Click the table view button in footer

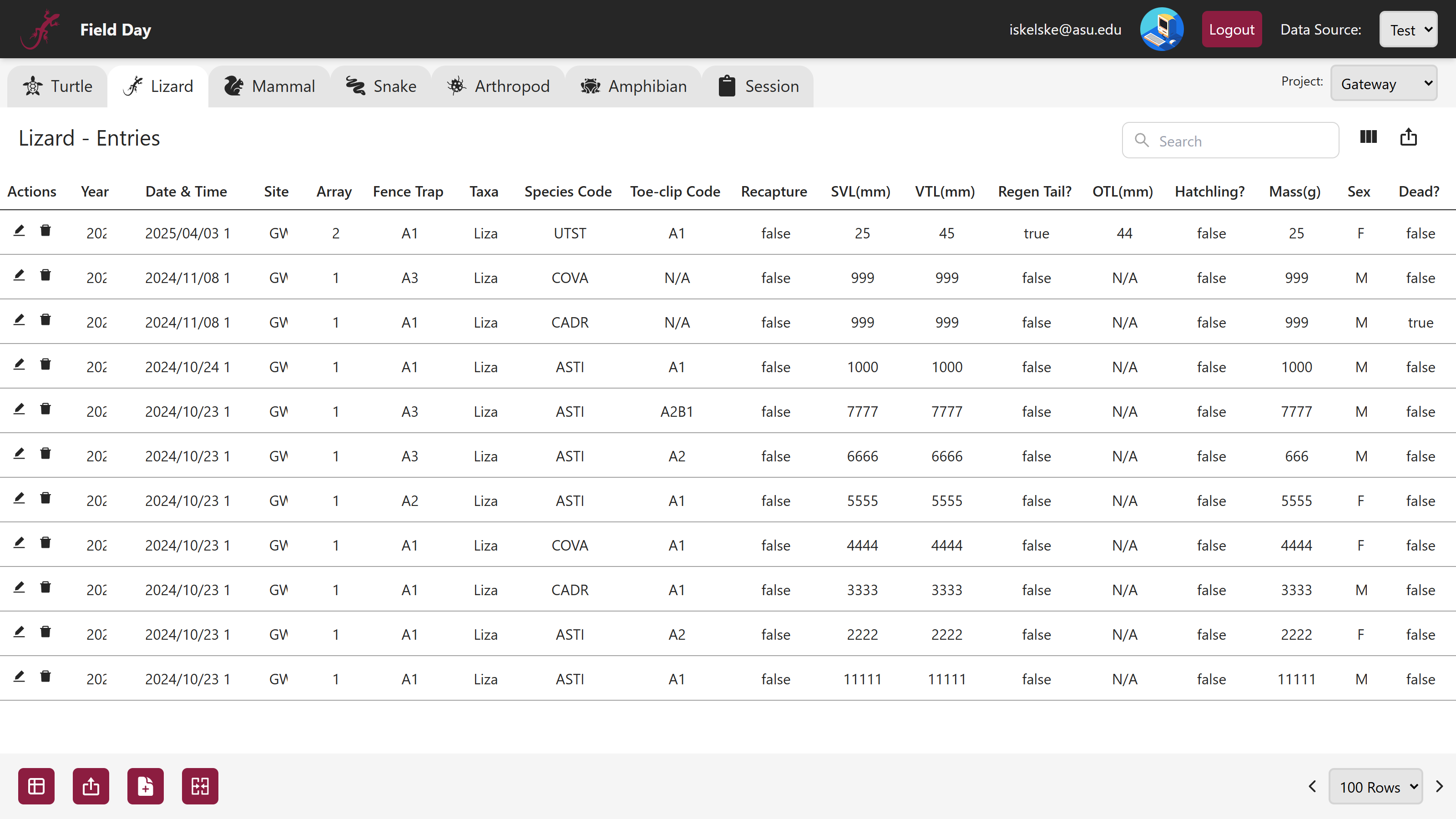36,786
